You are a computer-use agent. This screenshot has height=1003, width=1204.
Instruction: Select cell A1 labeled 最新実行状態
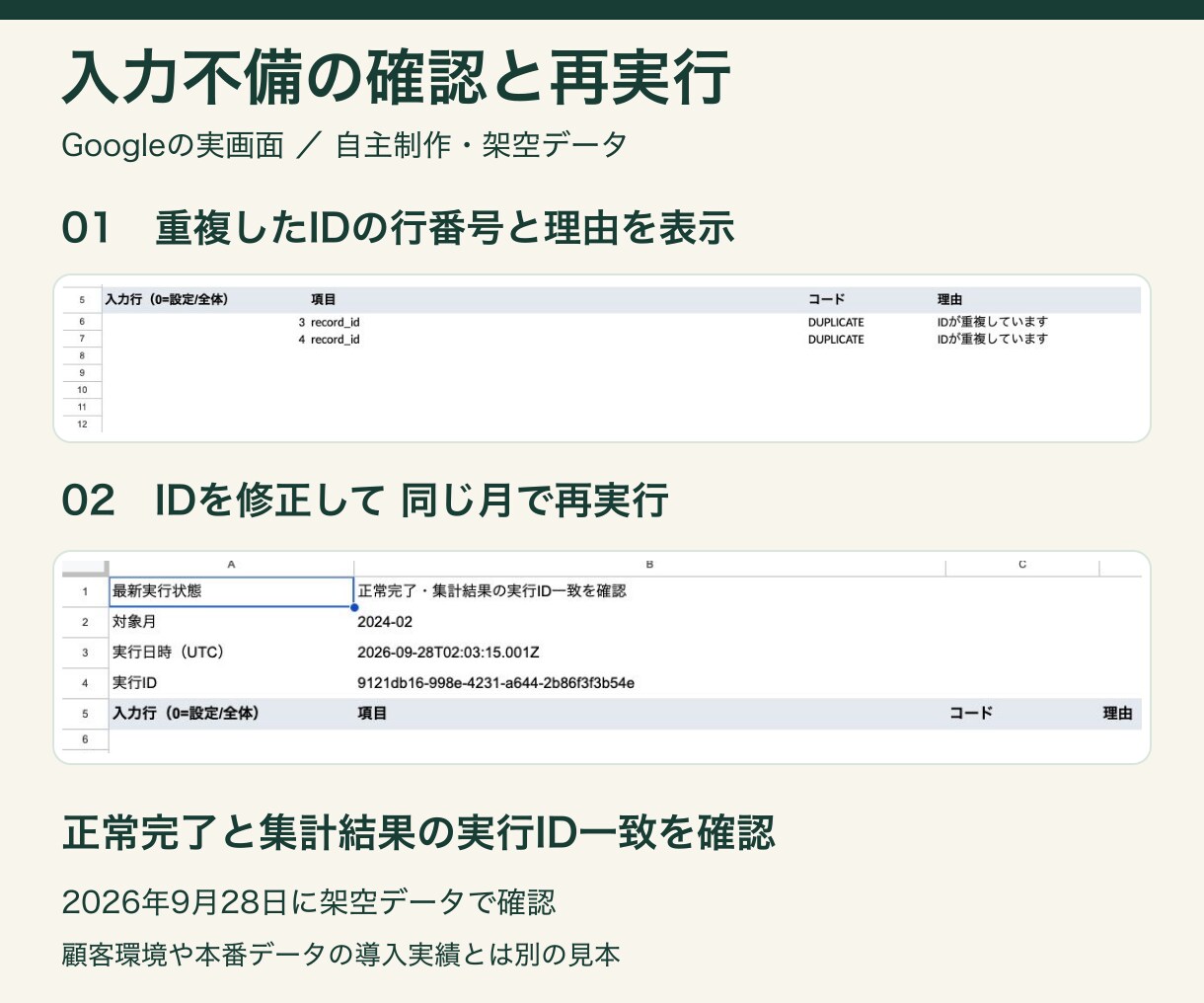point(231,591)
